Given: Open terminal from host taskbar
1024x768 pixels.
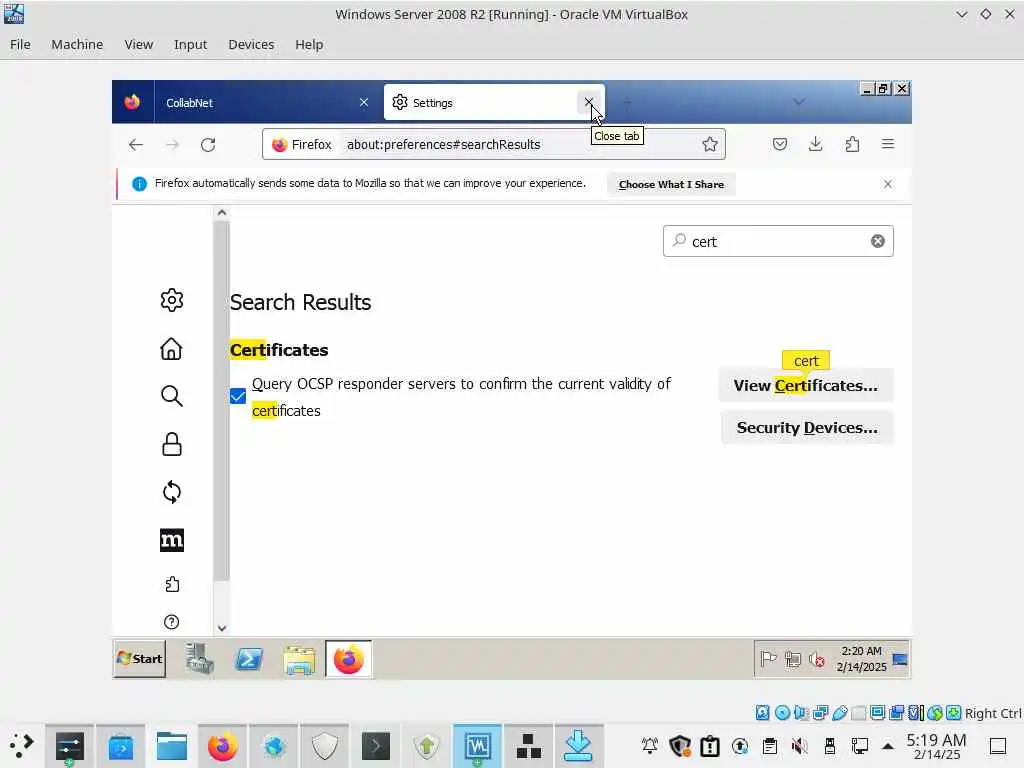Looking at the screenshot, I should click(376, 746).
